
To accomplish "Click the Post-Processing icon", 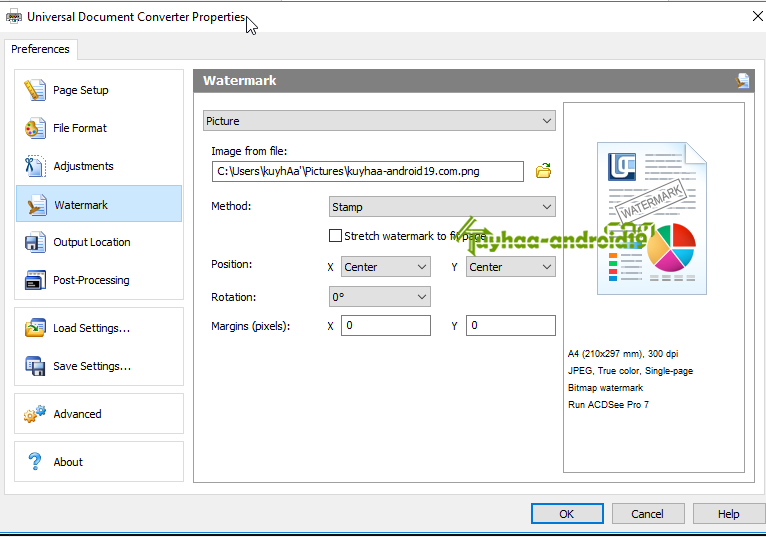I will 35,280.
